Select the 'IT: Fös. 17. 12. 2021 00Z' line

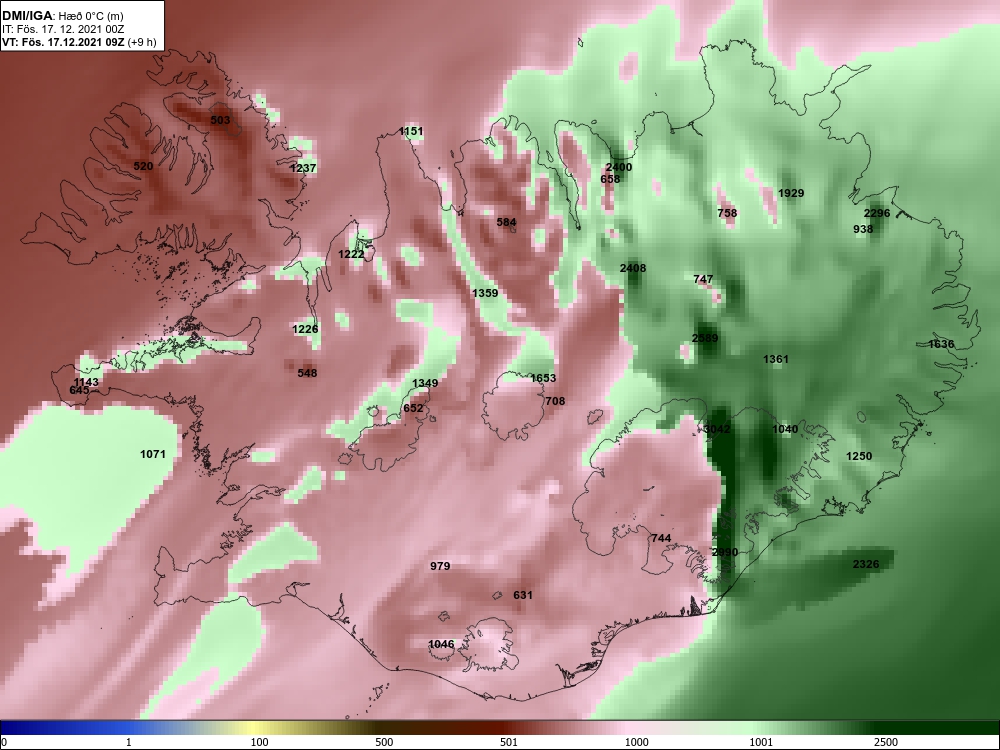(x=62, y=29)
